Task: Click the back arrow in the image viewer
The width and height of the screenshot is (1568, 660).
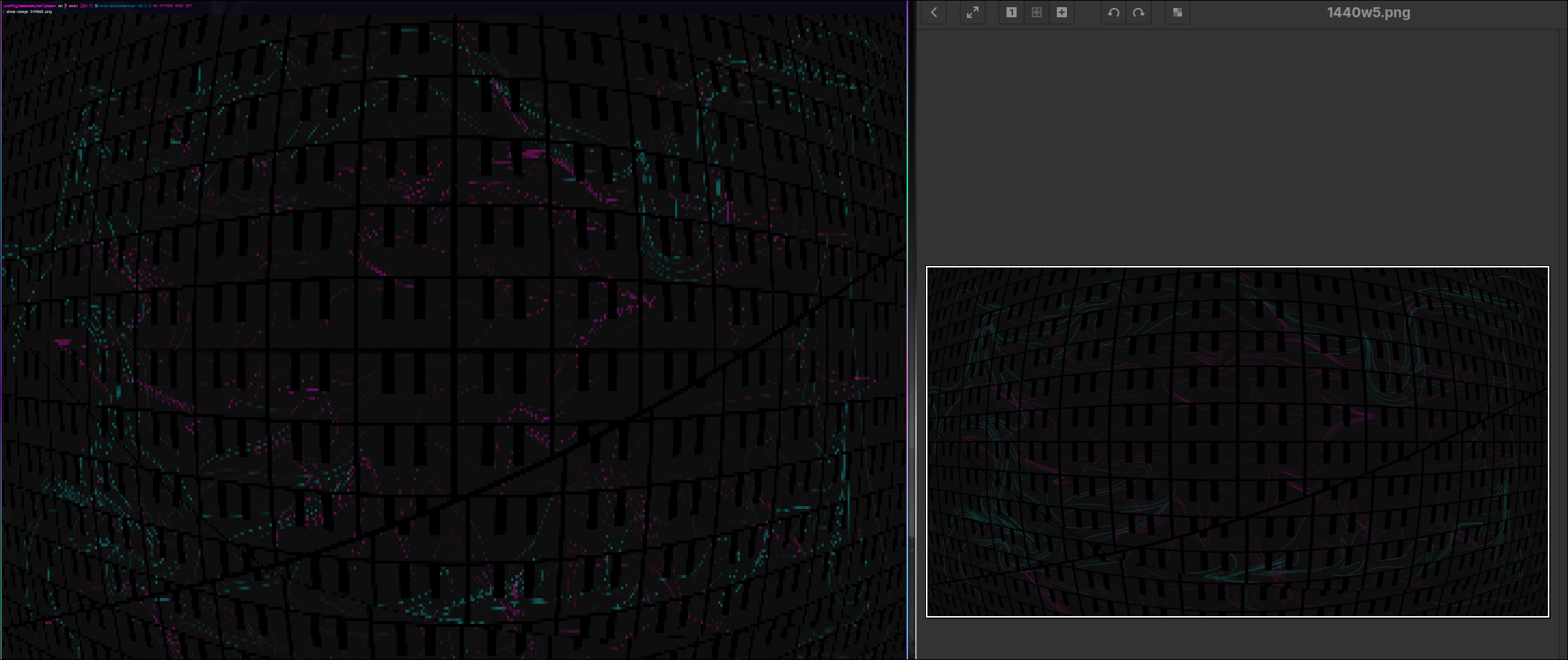Action: coord(934,12)
